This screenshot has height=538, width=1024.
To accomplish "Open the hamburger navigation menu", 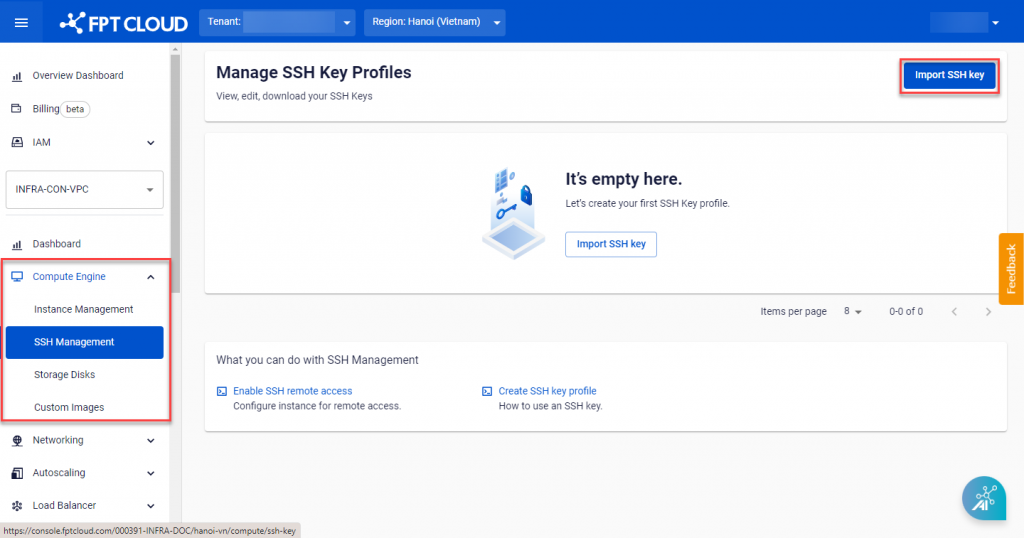I will tap(21, 22).
